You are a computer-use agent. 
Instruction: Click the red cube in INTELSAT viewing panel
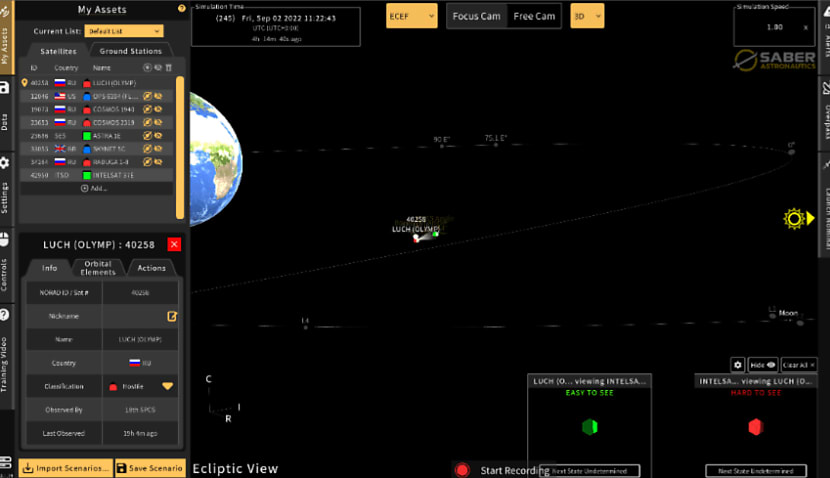[755, 427]
